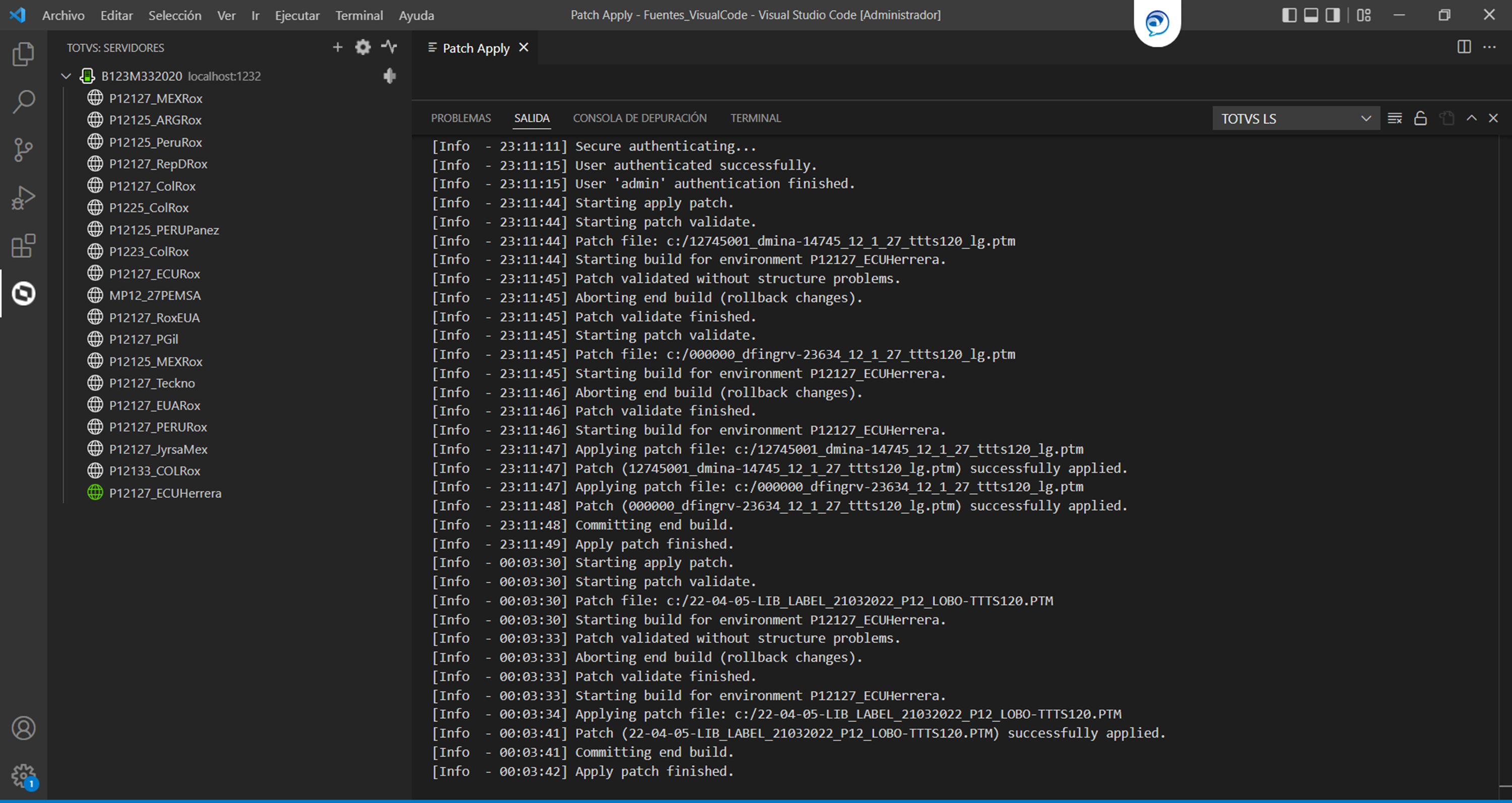Select environment P12127_JyrsaMex
This screenshot has width=1512, height=803.
[159, 449]
